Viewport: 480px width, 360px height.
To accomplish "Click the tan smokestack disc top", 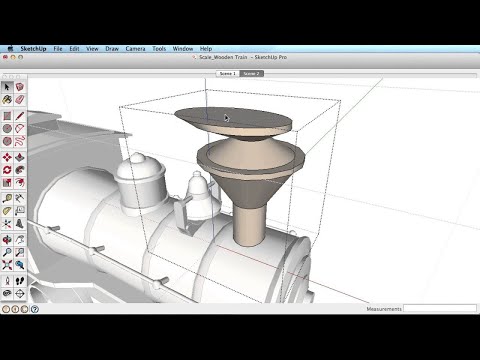I will (233, 118).
